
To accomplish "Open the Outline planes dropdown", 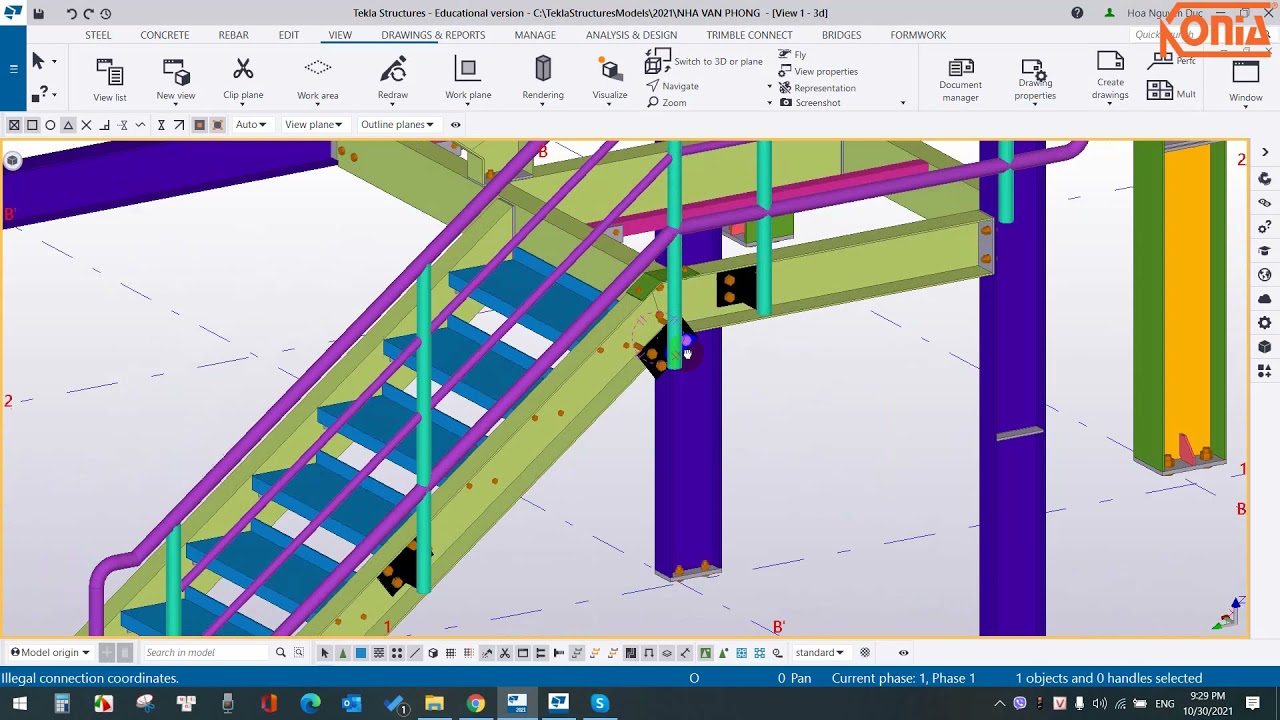I will point(397,125).
